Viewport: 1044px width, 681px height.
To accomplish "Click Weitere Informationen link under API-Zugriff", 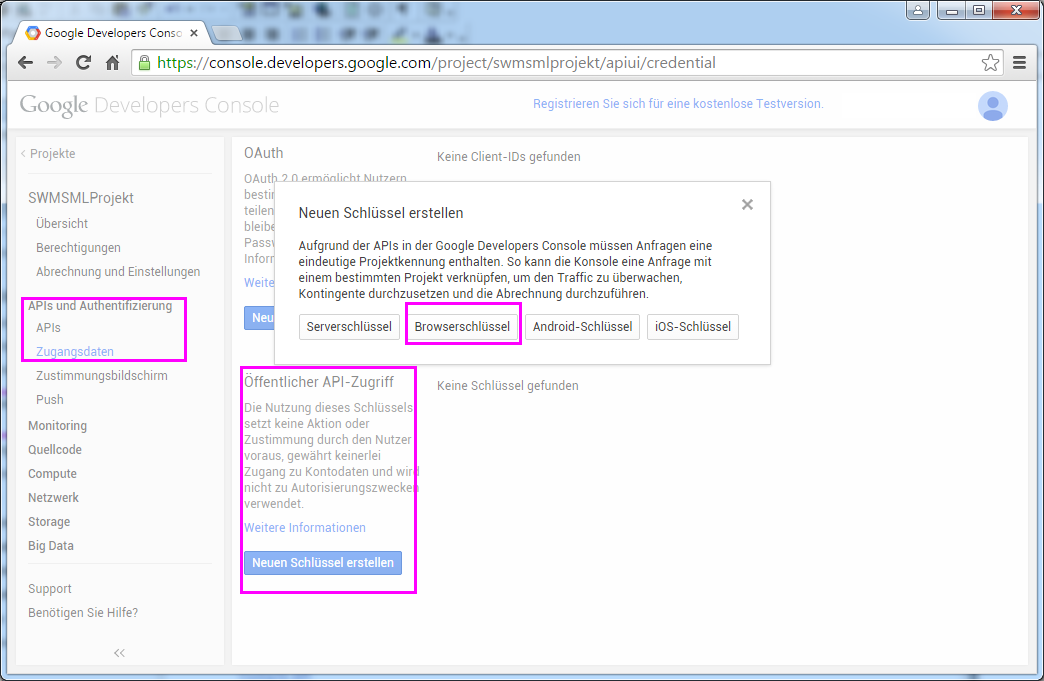I will click(305, 528).
